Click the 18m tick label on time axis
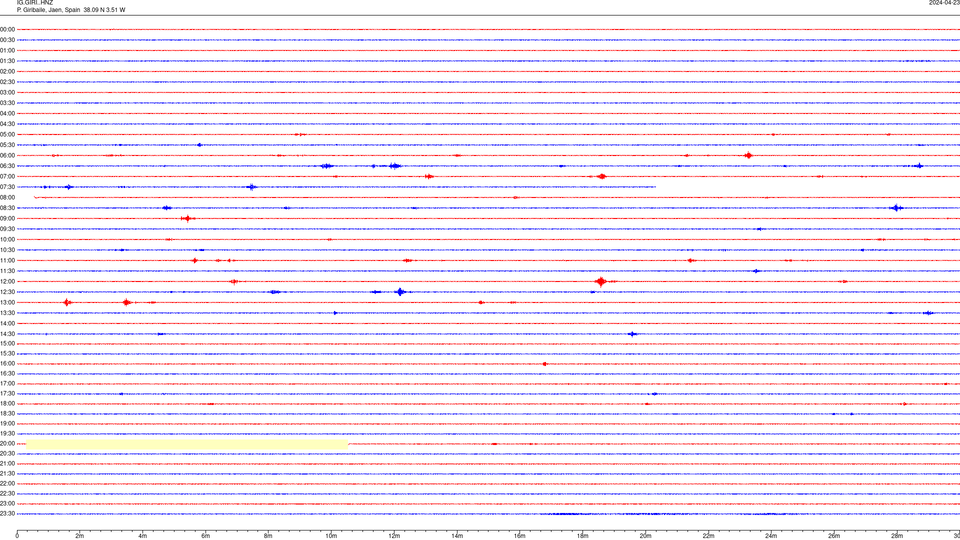This screenshot has width=960, height=540. [582, 536]
